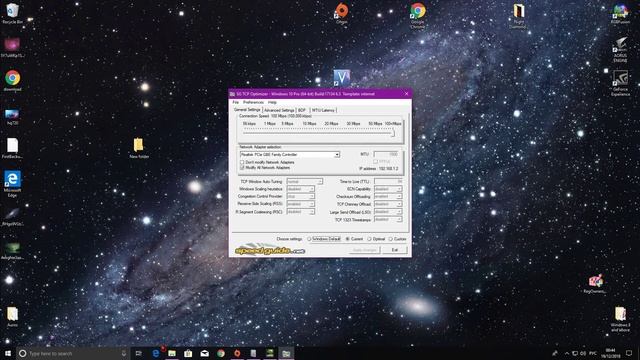Open File Explorer from the taskbar
The height and width of the screenshot is (360, 640).
tap(172, 353)
